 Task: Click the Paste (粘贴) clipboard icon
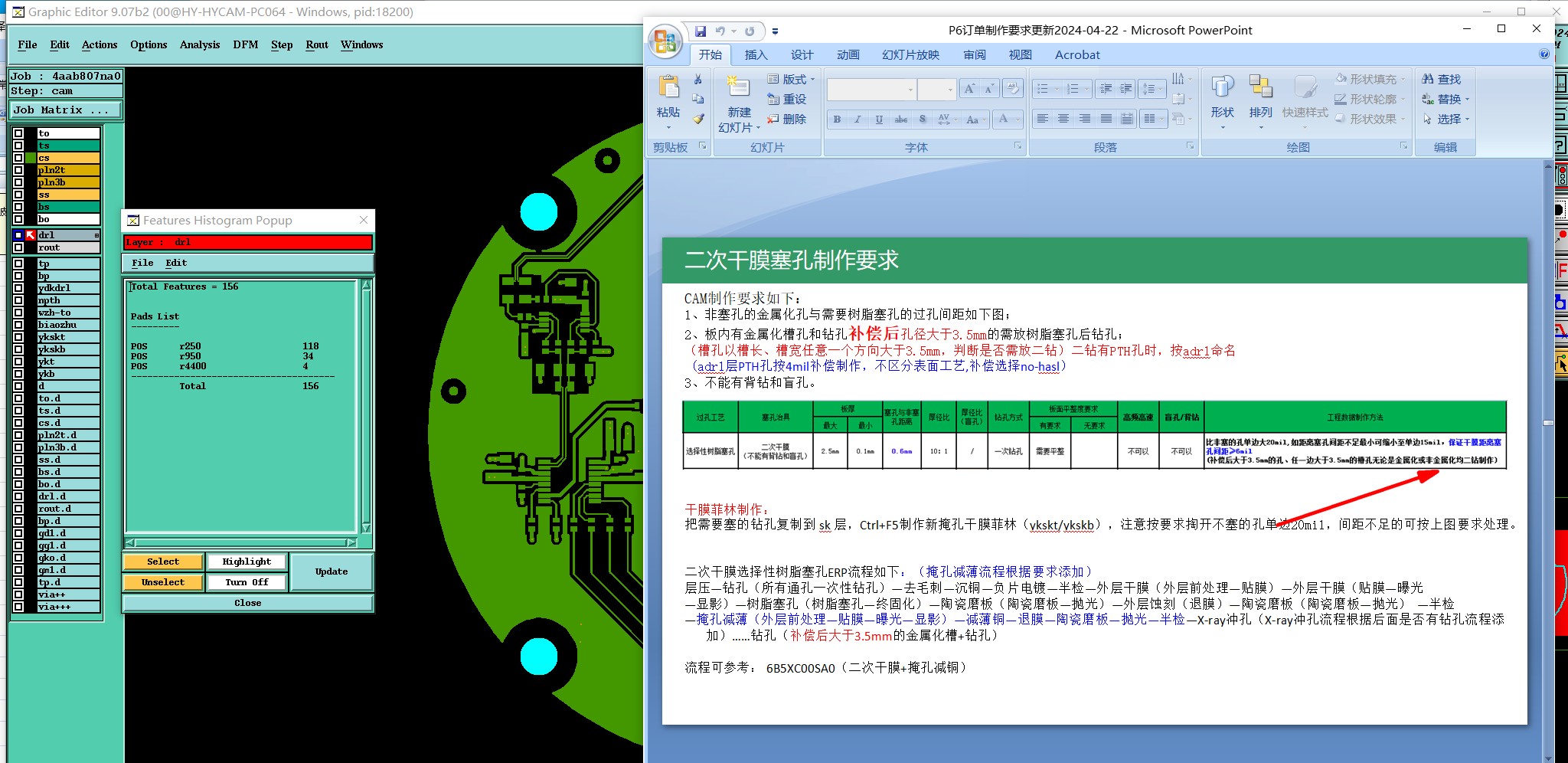(668, 87)
